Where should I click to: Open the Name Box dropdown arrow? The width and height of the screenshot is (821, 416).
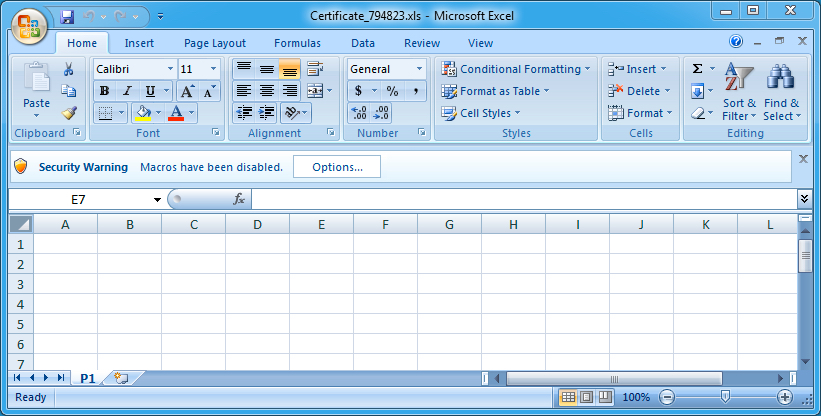pyautogui.click(x=157, y=199)
